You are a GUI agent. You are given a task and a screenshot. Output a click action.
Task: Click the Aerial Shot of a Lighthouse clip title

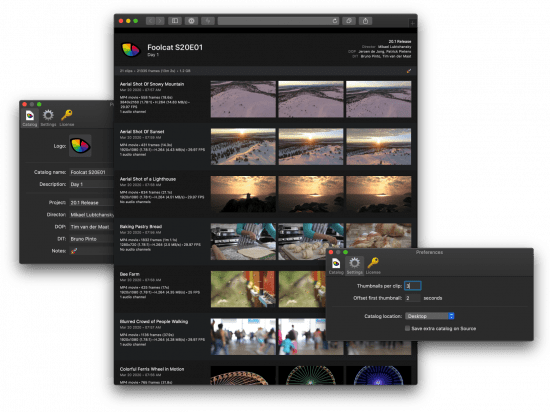tap(148, 179)
